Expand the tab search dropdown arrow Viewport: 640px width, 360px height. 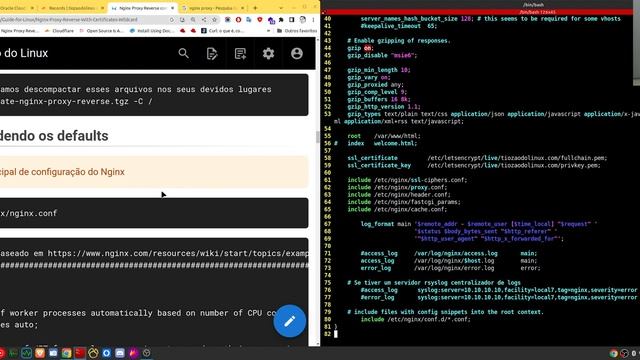pyautogui.click(x=281, y=8)
